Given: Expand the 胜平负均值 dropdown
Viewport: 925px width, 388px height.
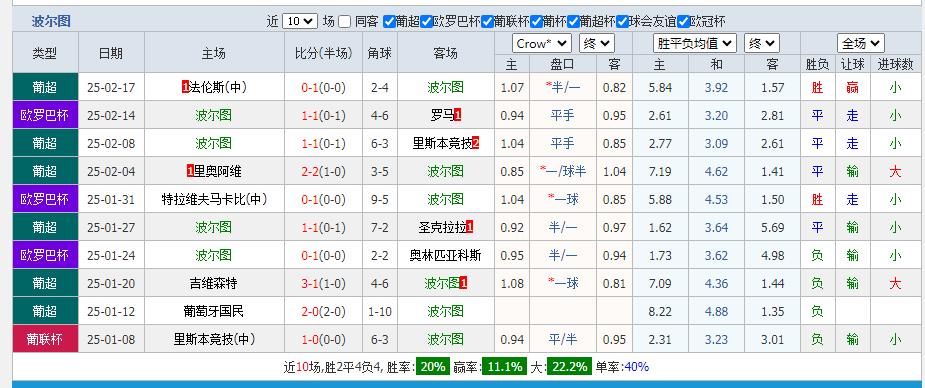Looking at the screenshot, I should pyautogui.click(x=694, y=44).
